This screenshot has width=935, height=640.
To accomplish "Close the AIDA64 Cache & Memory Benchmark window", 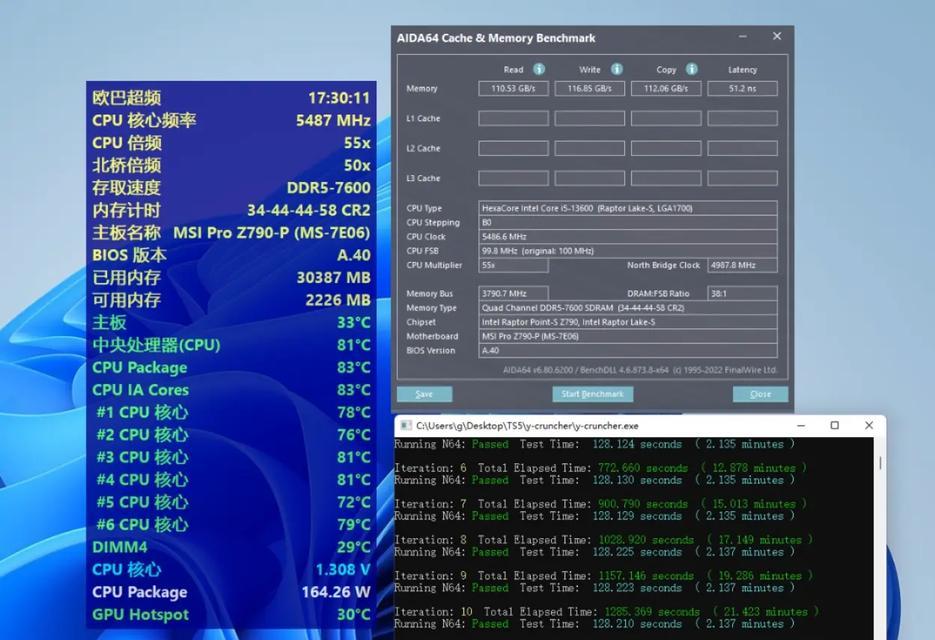I will (x=777, y=36).
